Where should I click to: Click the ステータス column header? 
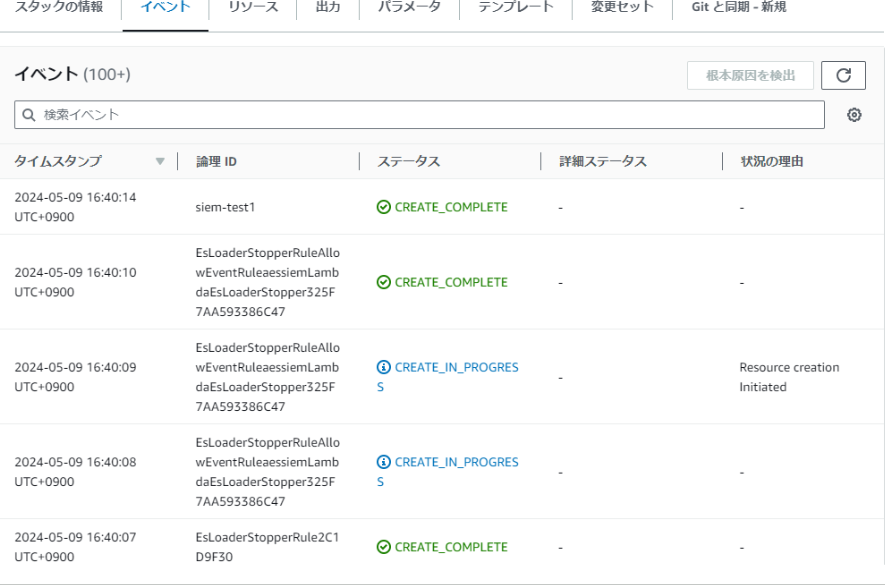click(409, 161)
